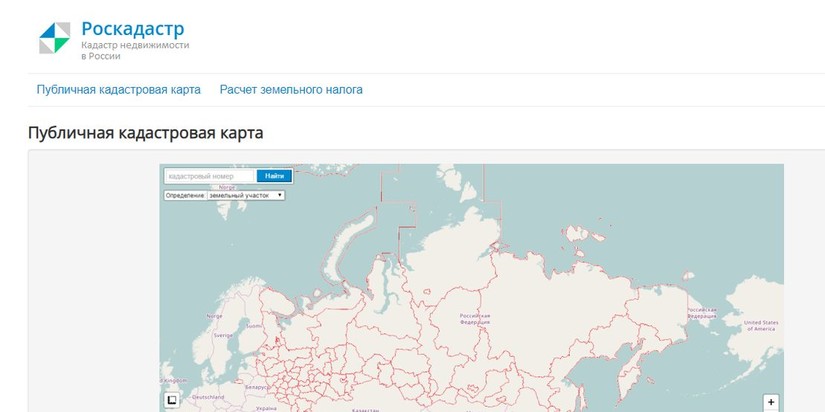The image size is (825, 412).
Task: Open the Роскадастр site title link
Action: [133, 29]
